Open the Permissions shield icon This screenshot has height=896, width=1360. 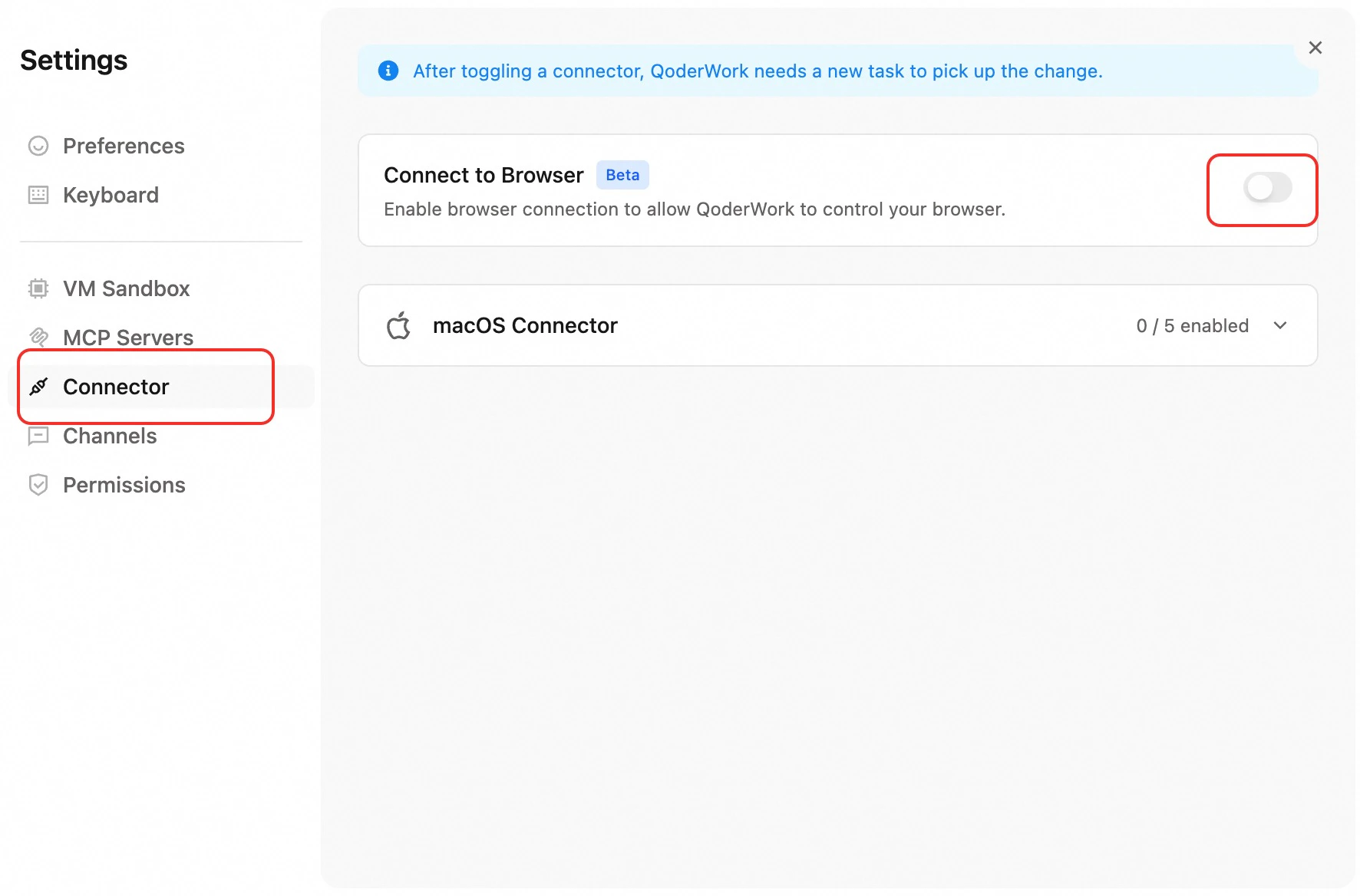click(x=38, y=485)
